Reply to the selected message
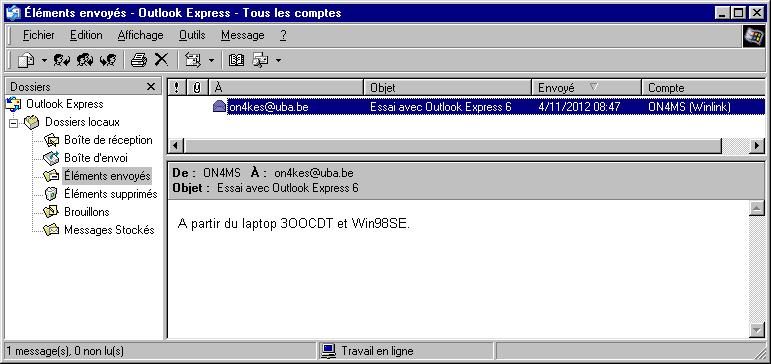Image resolution: width=771 pixels, height=364 pixels. pos(61,60)
